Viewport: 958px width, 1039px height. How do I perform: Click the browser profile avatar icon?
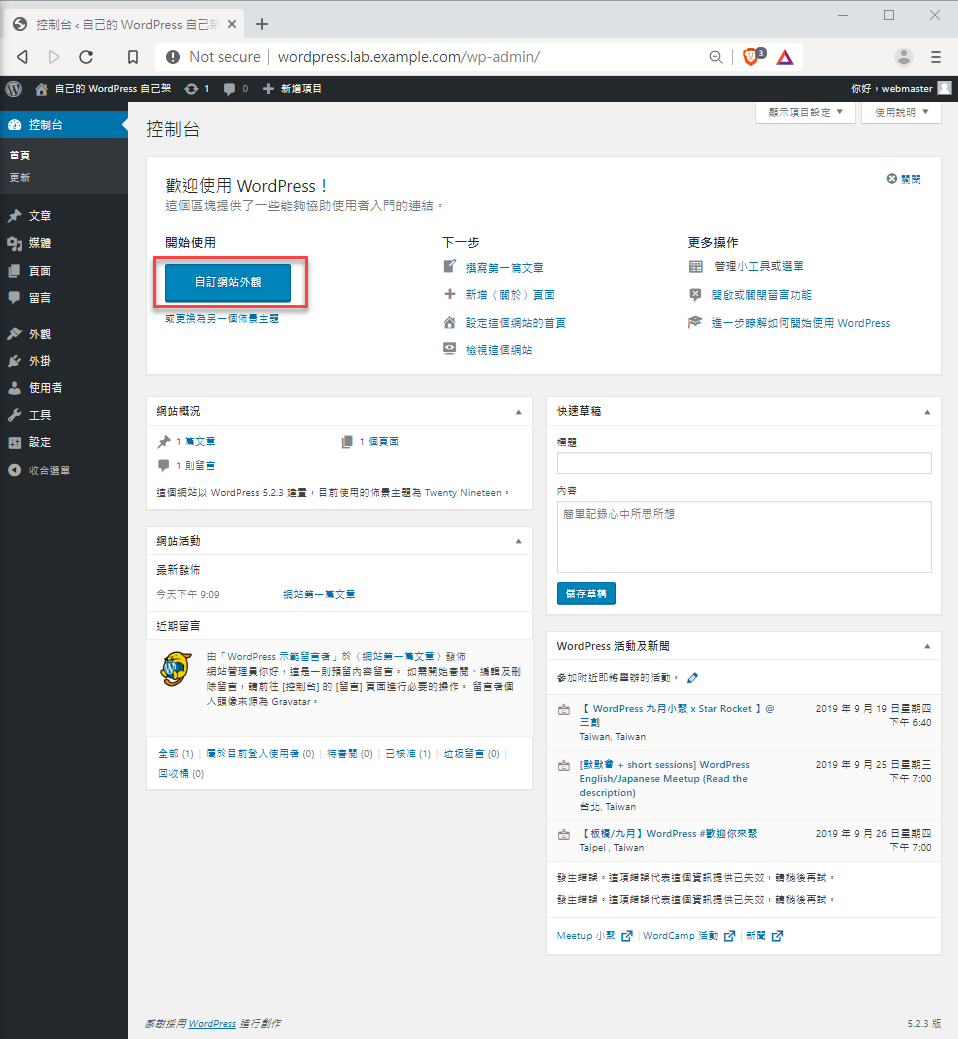point(904,57)
